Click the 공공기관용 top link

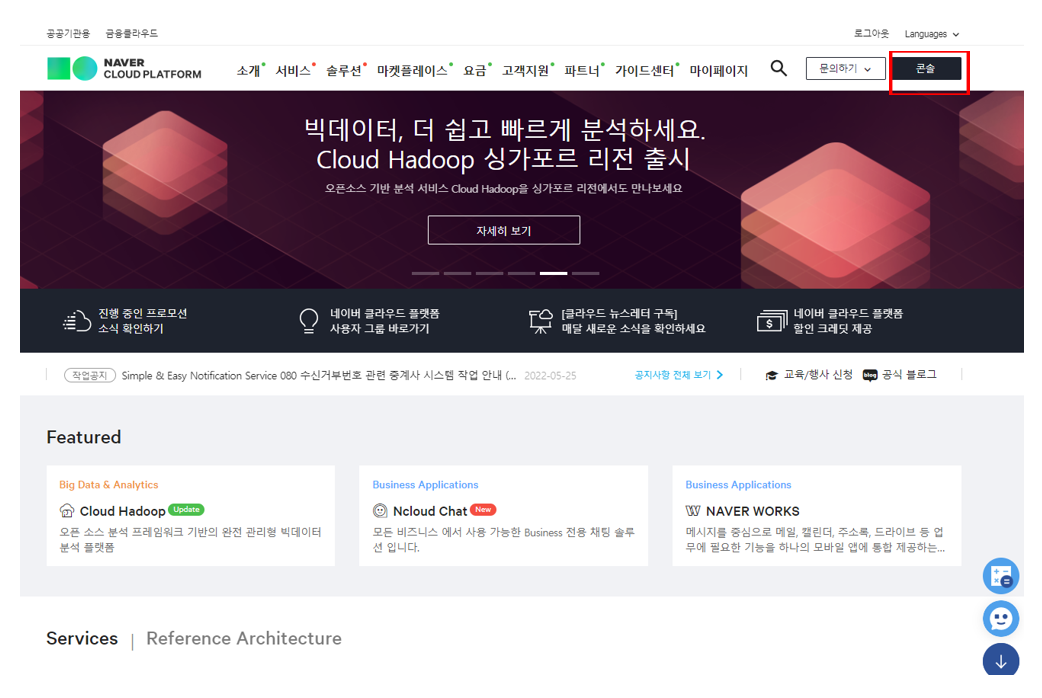(68, 33)
